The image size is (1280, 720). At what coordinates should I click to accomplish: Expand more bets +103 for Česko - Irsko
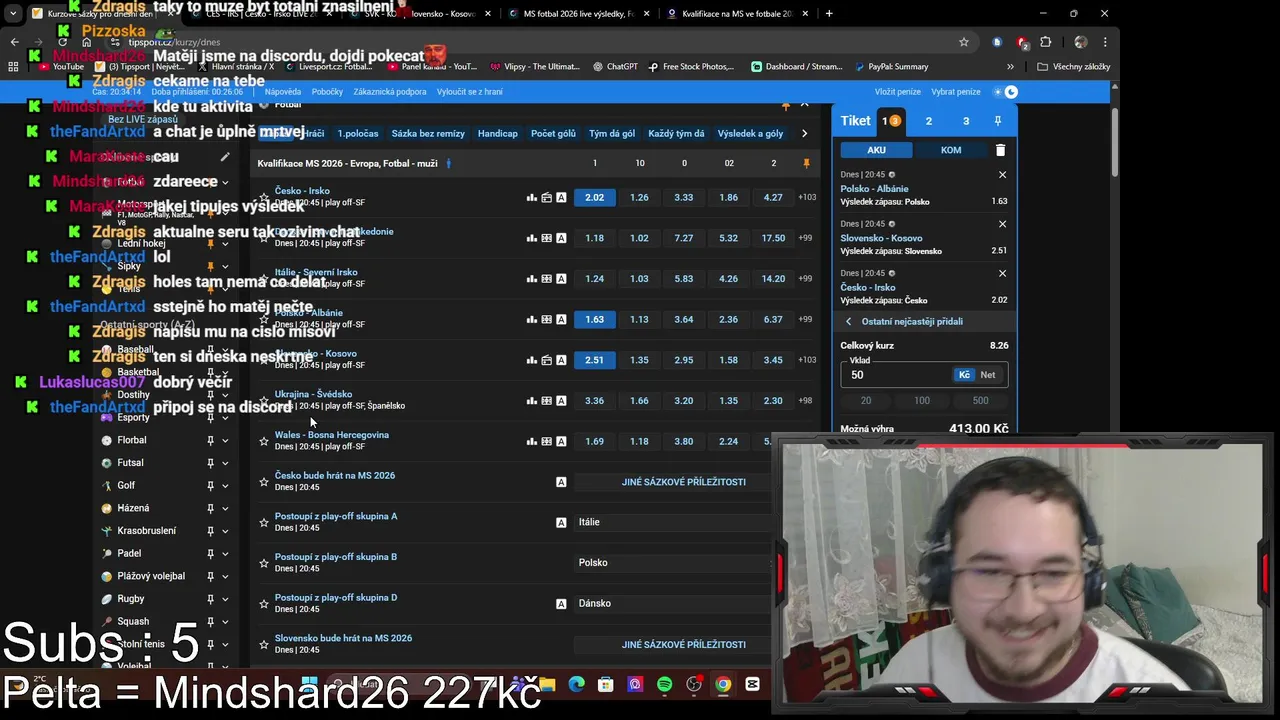coord(807,198)
